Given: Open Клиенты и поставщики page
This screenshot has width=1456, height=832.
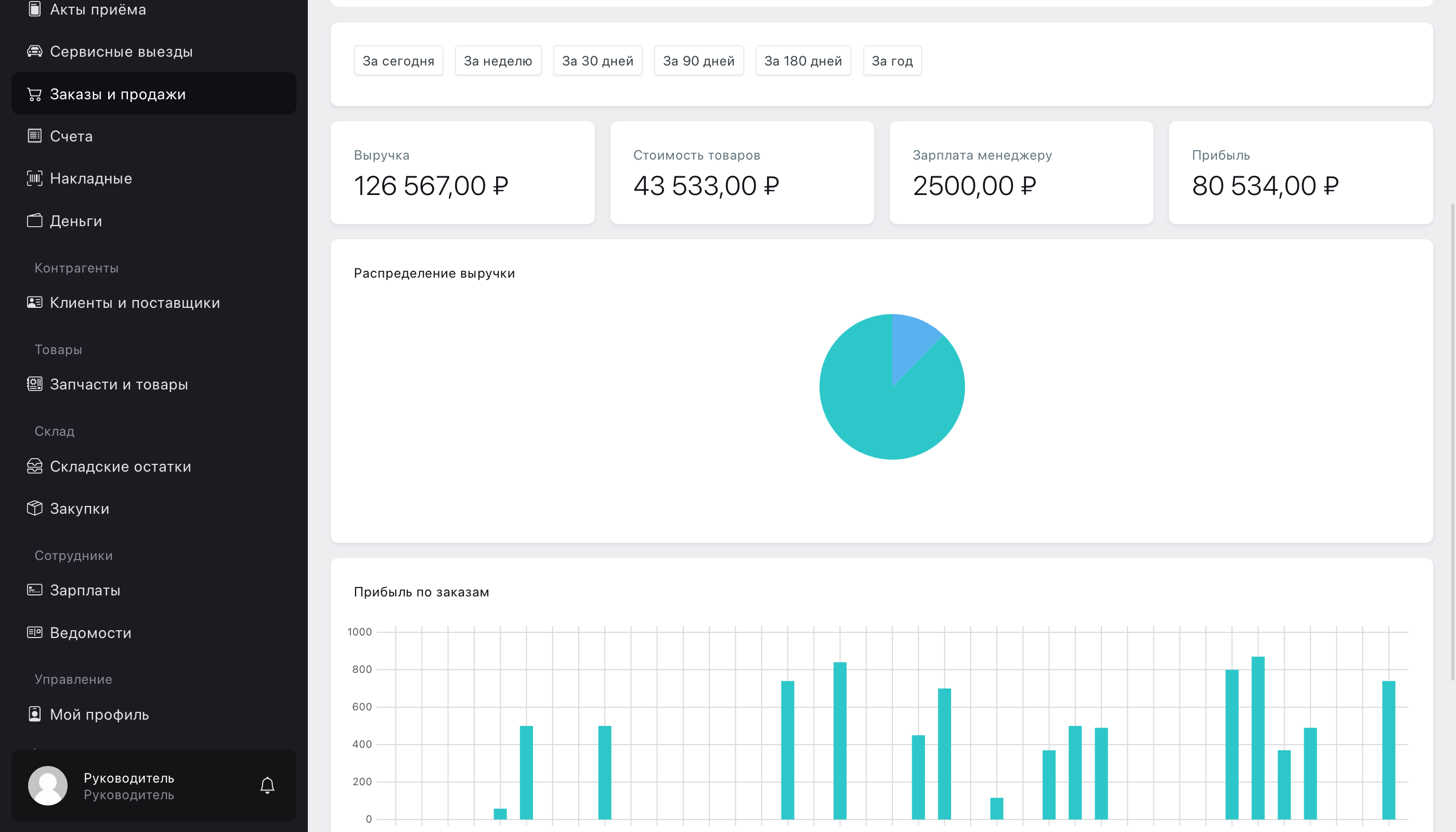Looking at the screenshot, I should pyautogui.click(x=154, y=302).
